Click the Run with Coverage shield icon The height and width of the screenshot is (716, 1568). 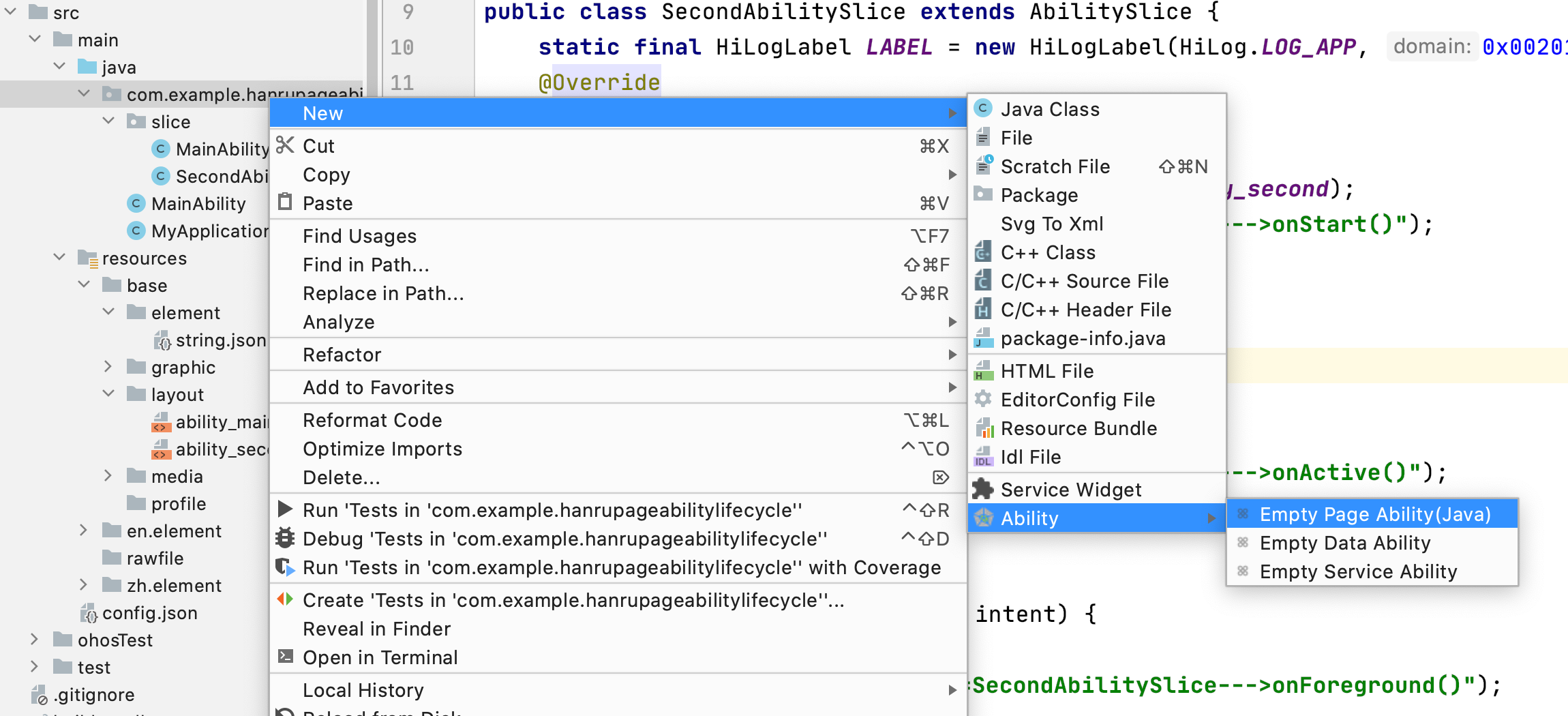[285, 567]
